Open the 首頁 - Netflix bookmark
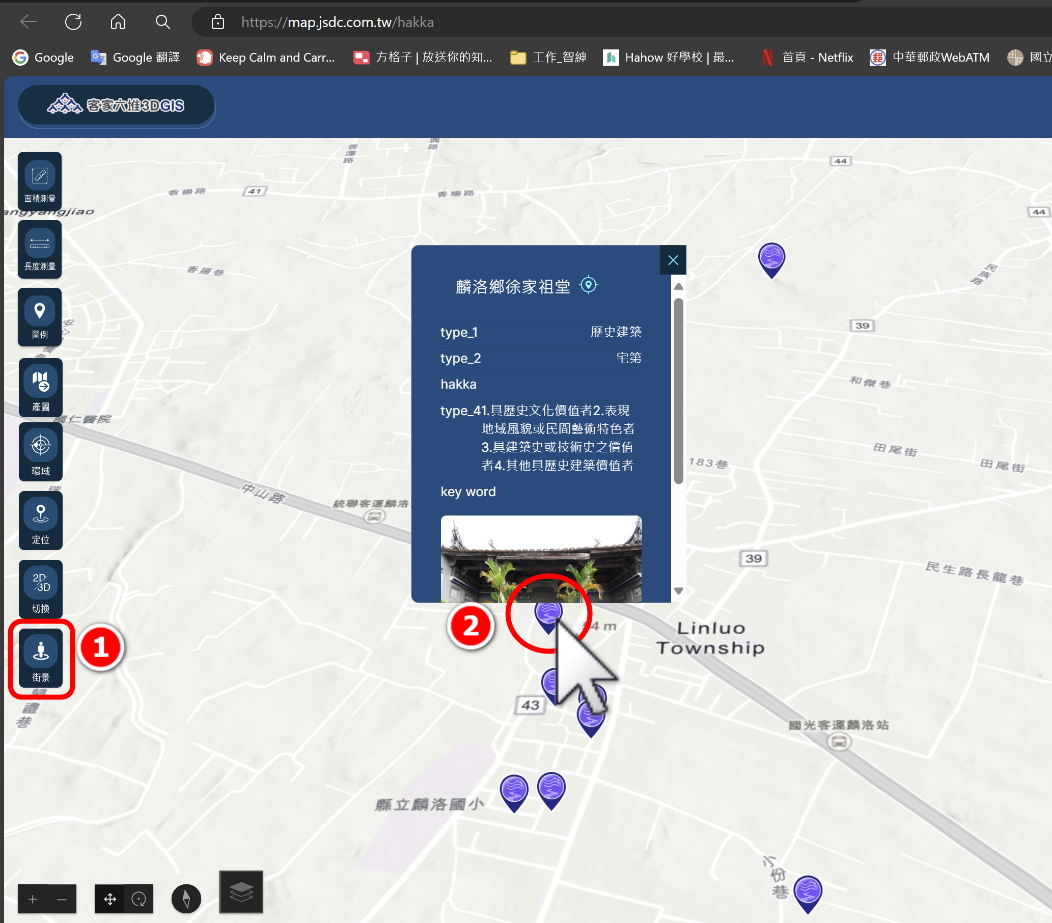1052x923 pixels. pos(808,58)
